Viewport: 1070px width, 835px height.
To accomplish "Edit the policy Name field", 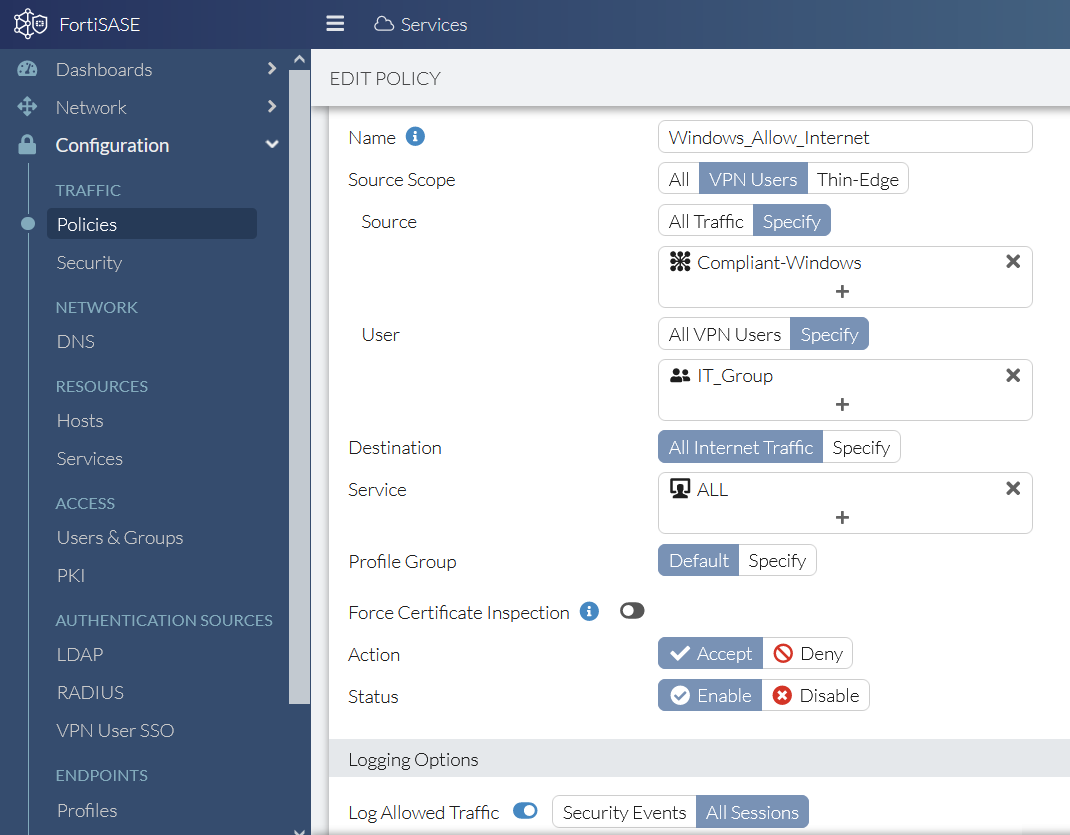I will click(x=844, y=137).
